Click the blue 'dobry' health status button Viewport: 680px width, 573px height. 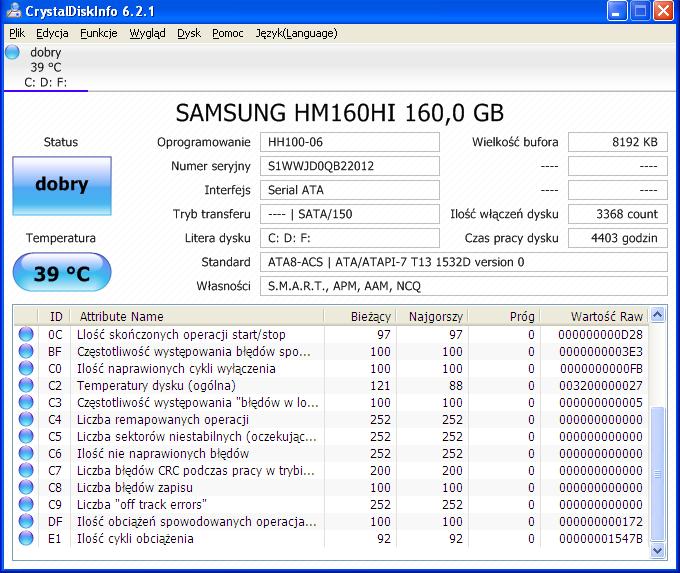coord(62,186)
